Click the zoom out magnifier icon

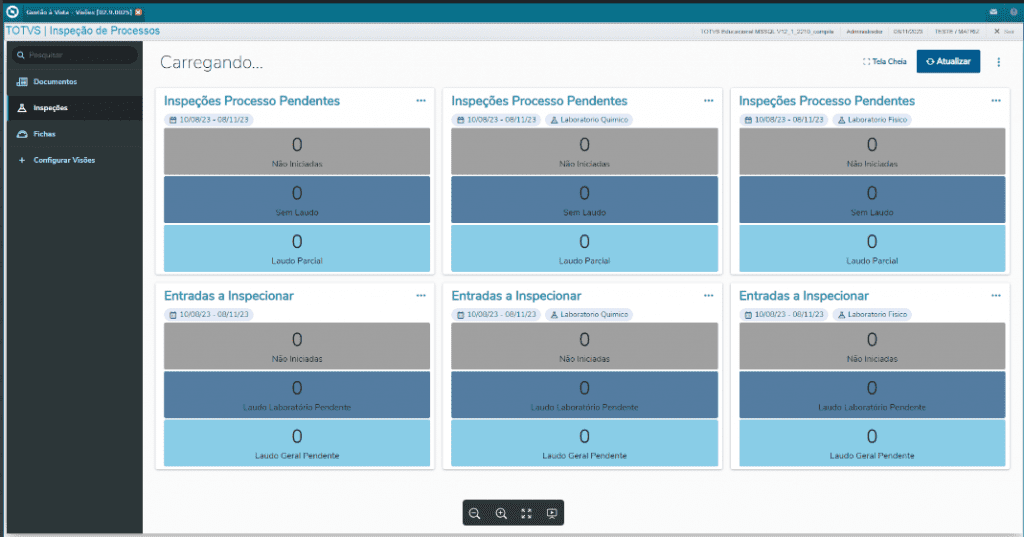click(475, 513)
